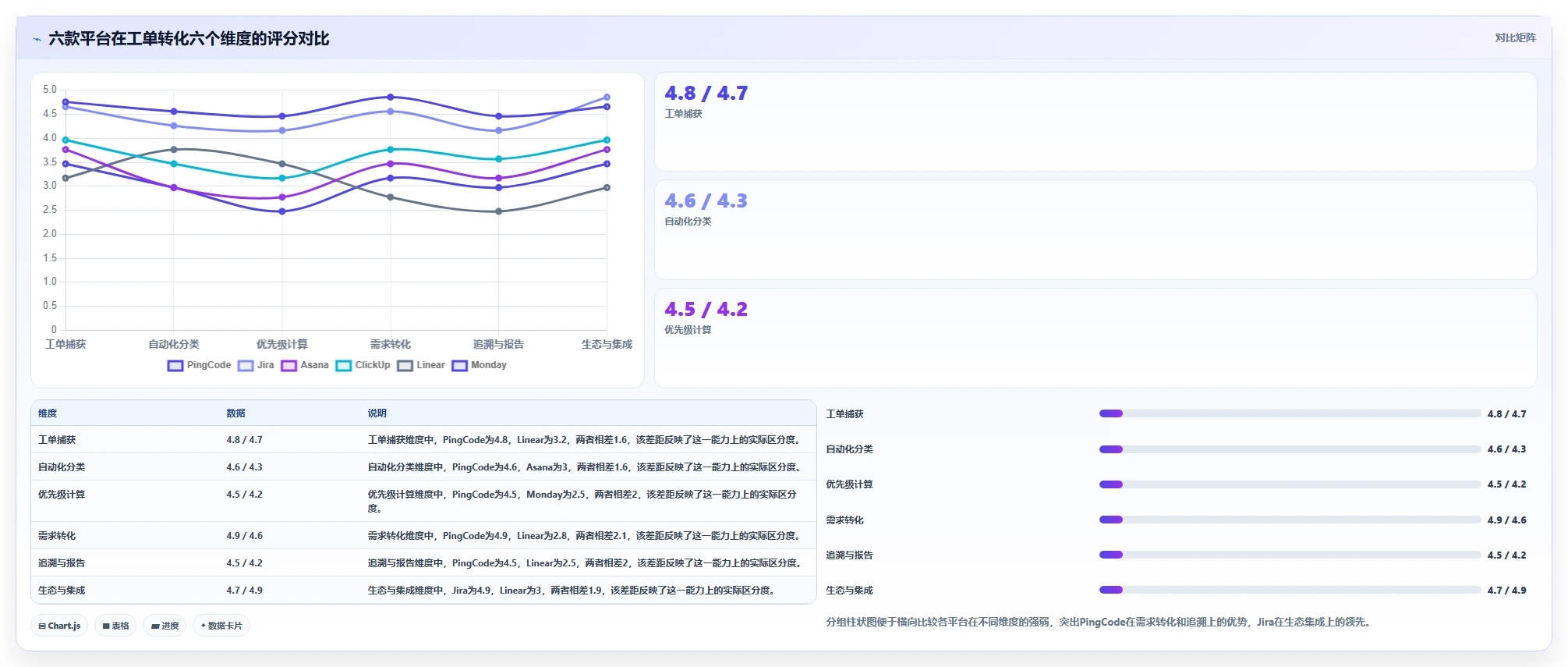Click the 需求转化 progress bar
The height and width of the screenshot is (667, 1568).
click(1290, 520)
